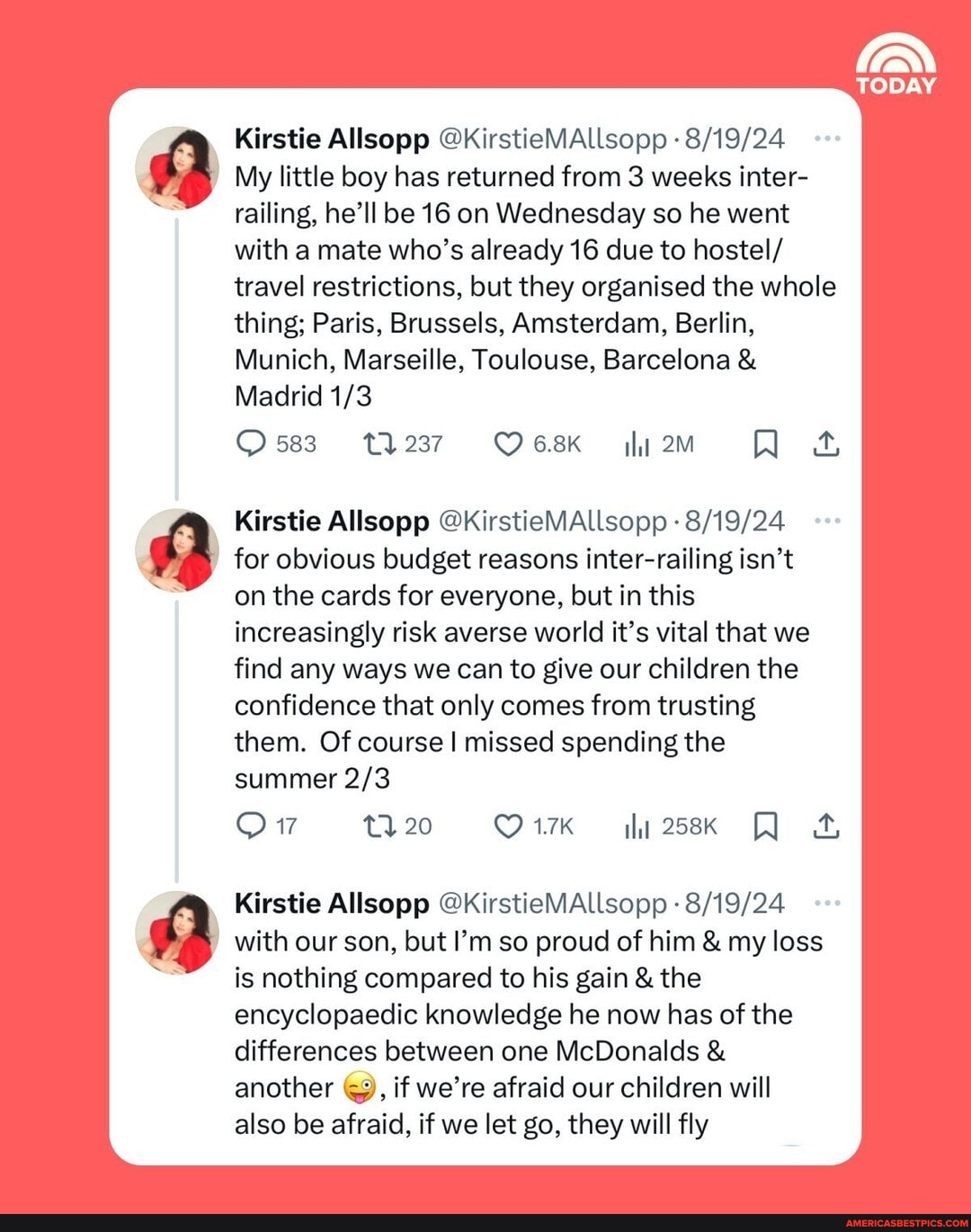The height and width of the screenshot is (1232, 971).
Task: Open the more options menu on second tweet
Action: (826, 521)
